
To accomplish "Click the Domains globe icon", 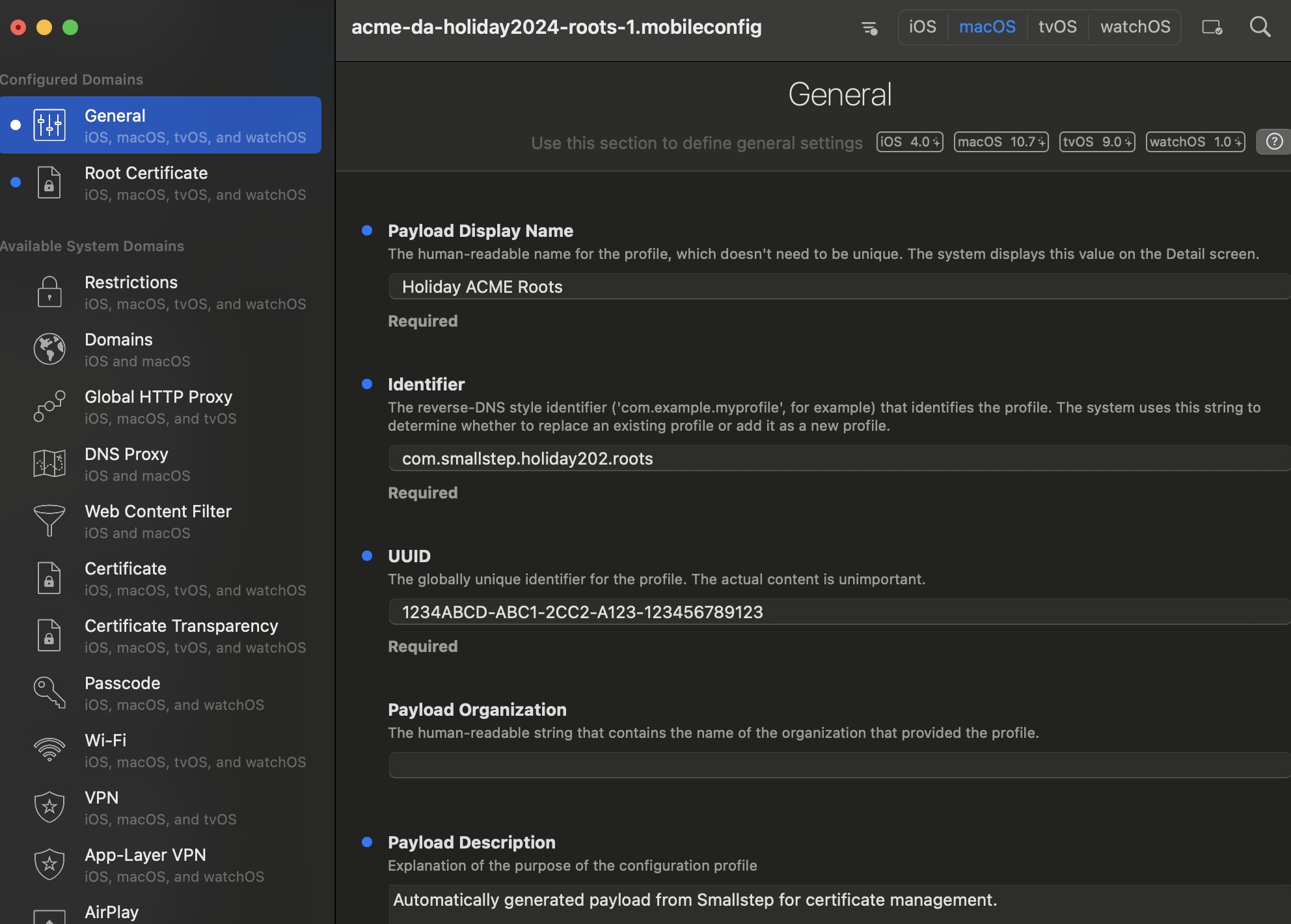I will pos(49,349).
